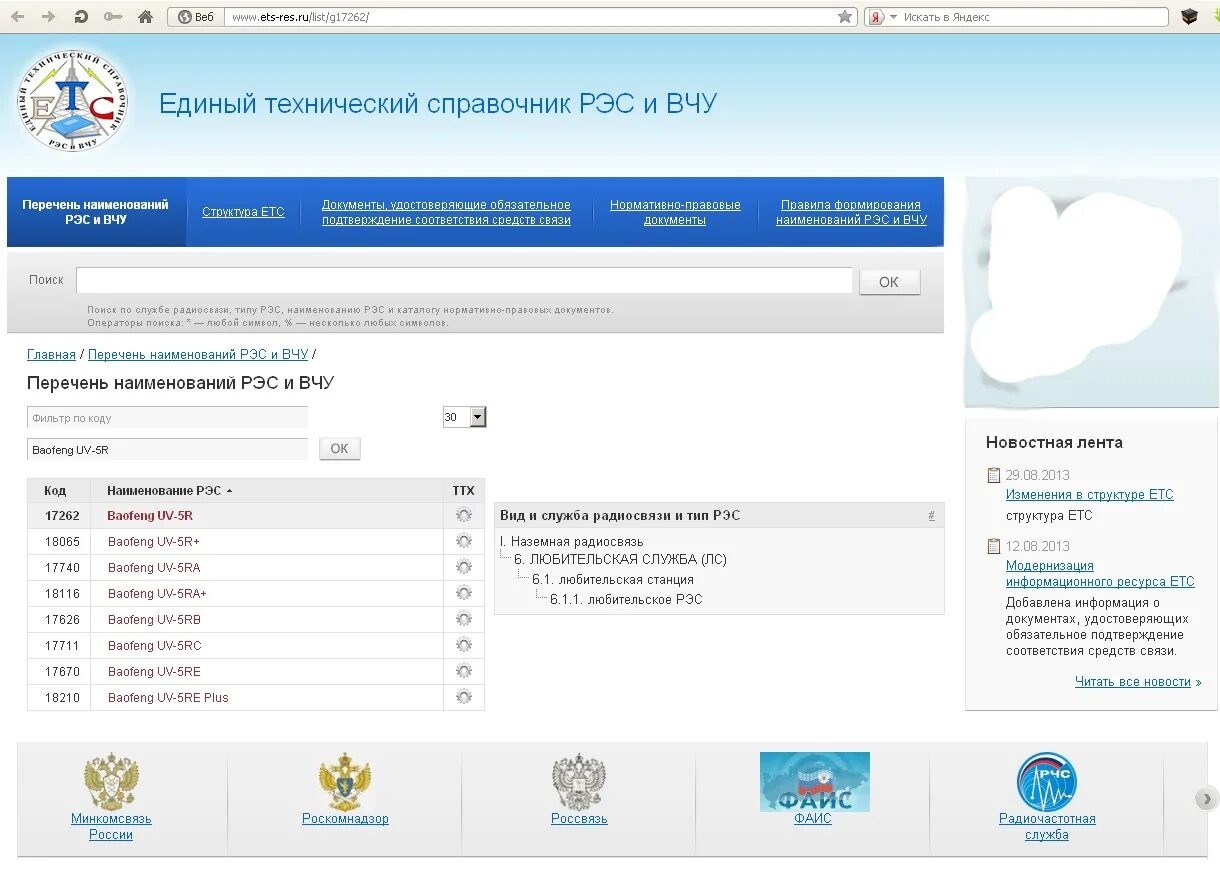The width and height of the screenshot is (1220, 876).
Task: Click tree node 6.1.1. любительское РЭС
Action: (x=626, y=600)
